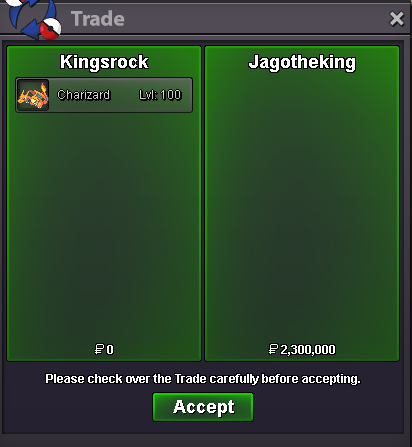Click the Trade title text
The width and height of the screenshot is (412, 447).
tap(98, 19)
